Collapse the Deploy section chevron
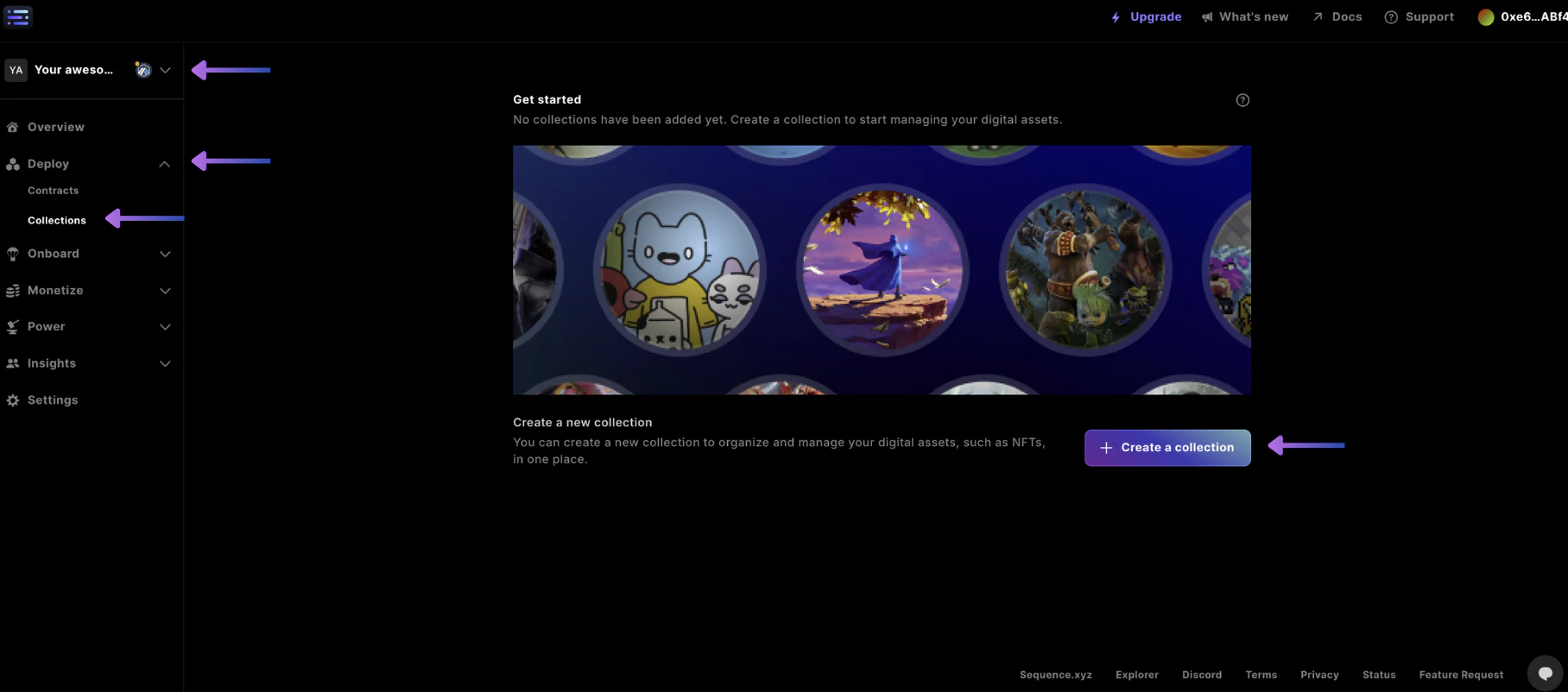The height and width of the screenshot is (692, 1568). 164,164
